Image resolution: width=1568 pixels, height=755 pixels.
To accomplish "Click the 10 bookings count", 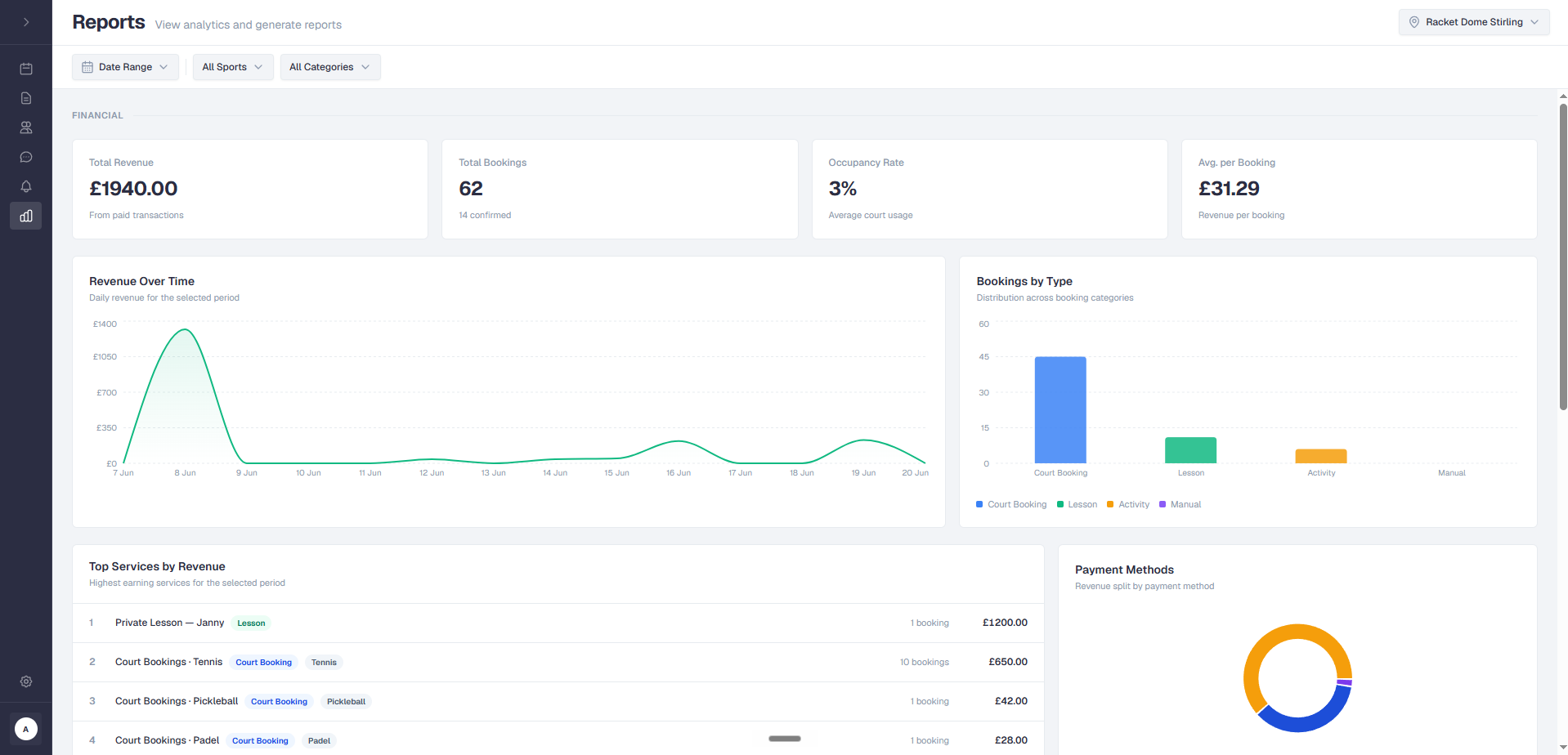I will pyautogui.click(x=925, y=662).
